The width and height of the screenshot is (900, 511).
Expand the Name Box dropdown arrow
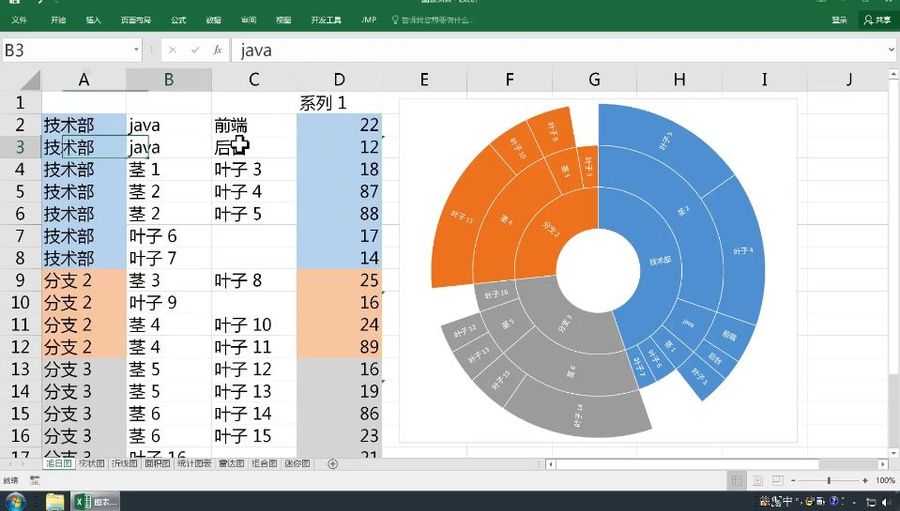pyautogui.click(x=136, y=50)
